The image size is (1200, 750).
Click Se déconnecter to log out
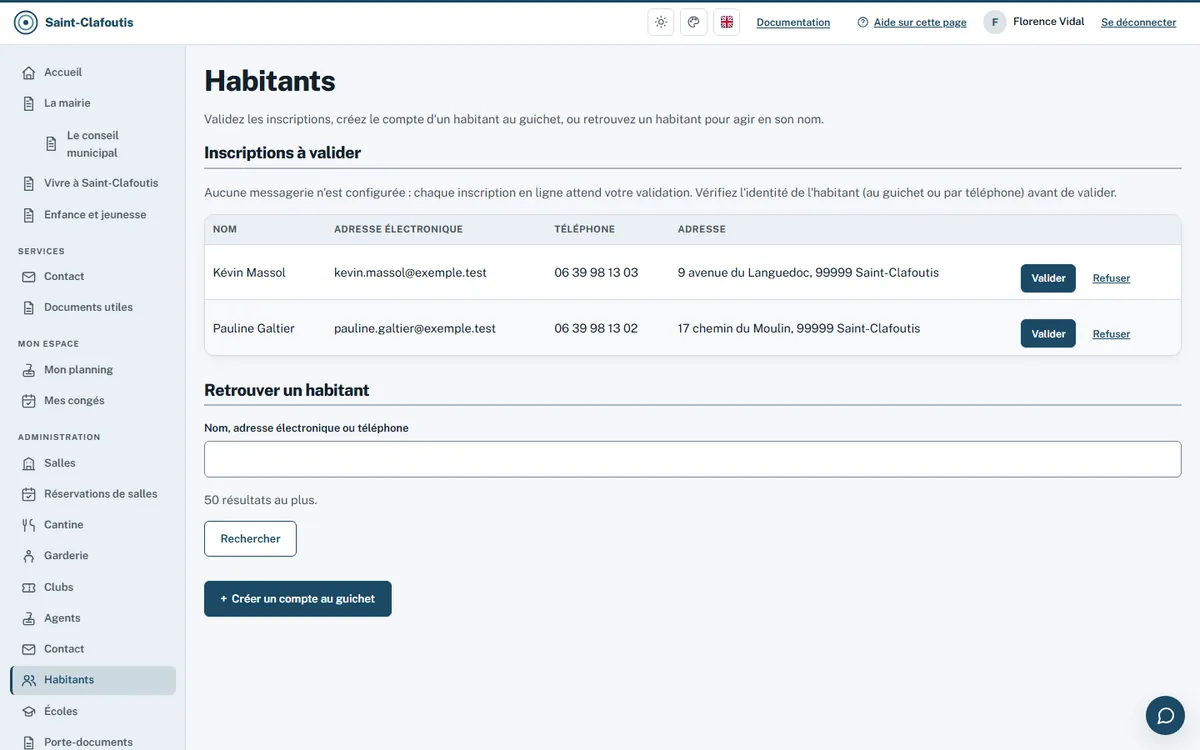(1139, 23)
